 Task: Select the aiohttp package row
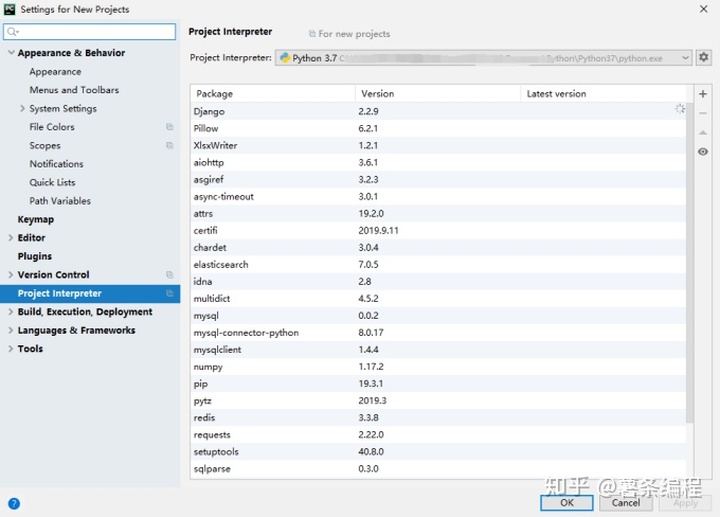point(439,162)
